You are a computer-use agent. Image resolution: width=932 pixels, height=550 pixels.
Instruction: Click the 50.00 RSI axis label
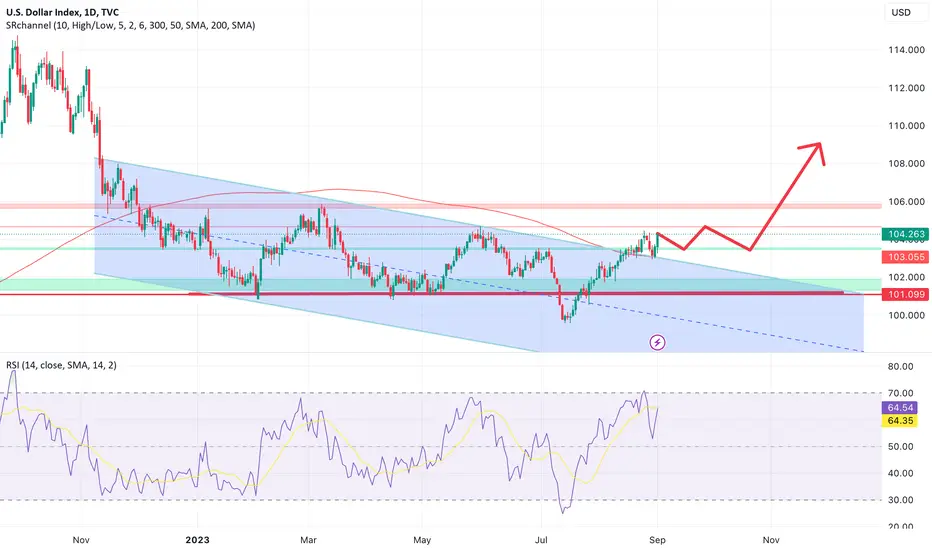[x=900, y=447]
